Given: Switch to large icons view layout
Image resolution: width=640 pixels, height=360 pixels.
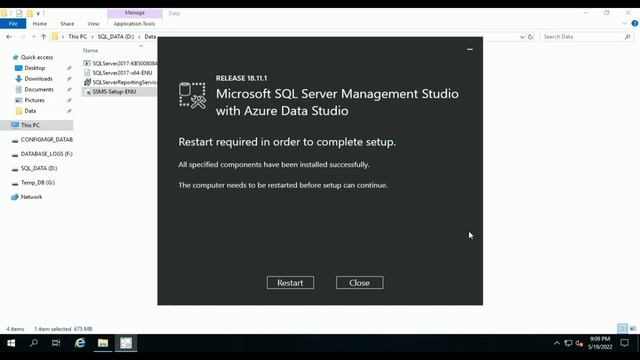Looking at the screenshot, I should (632, 328).
